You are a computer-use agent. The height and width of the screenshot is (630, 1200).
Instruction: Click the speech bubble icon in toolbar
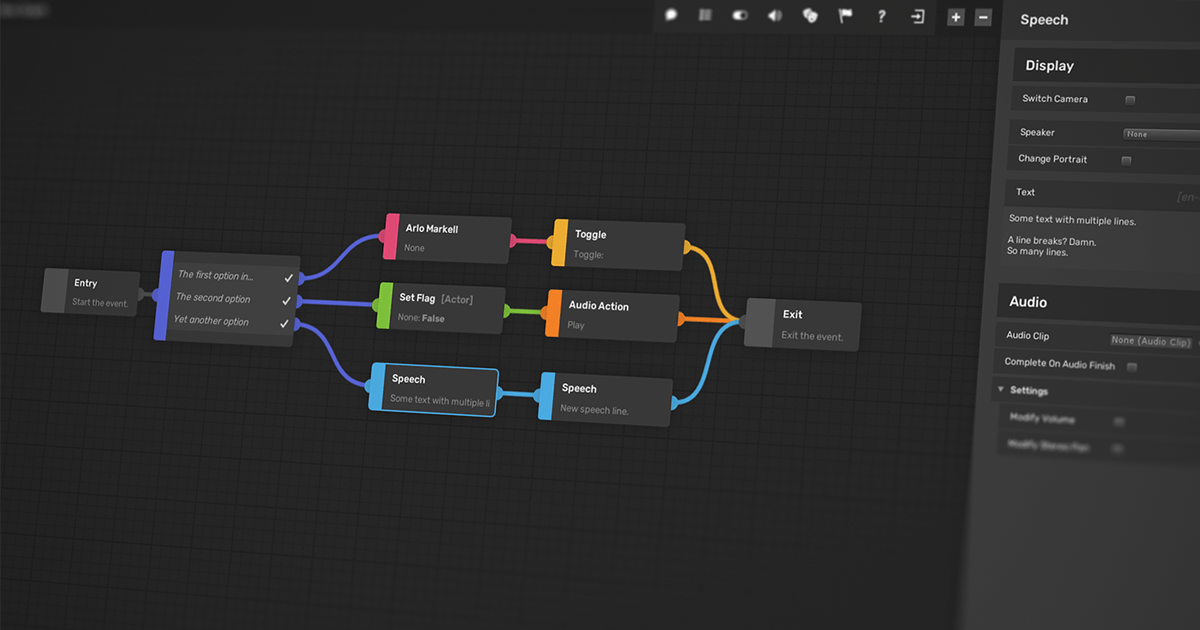[672, 16]
